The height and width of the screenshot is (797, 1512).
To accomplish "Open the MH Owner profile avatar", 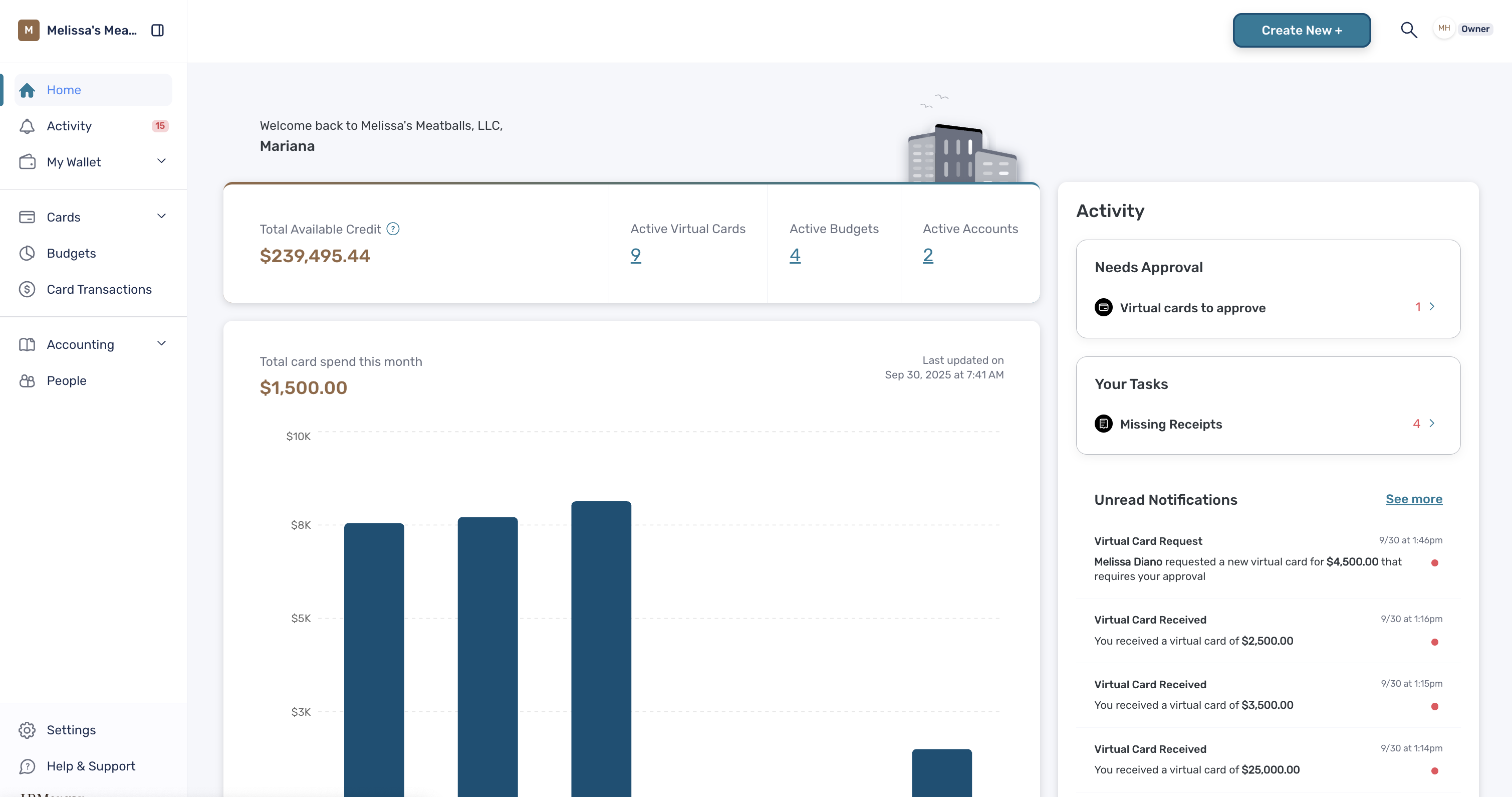I will point(1444,29).
